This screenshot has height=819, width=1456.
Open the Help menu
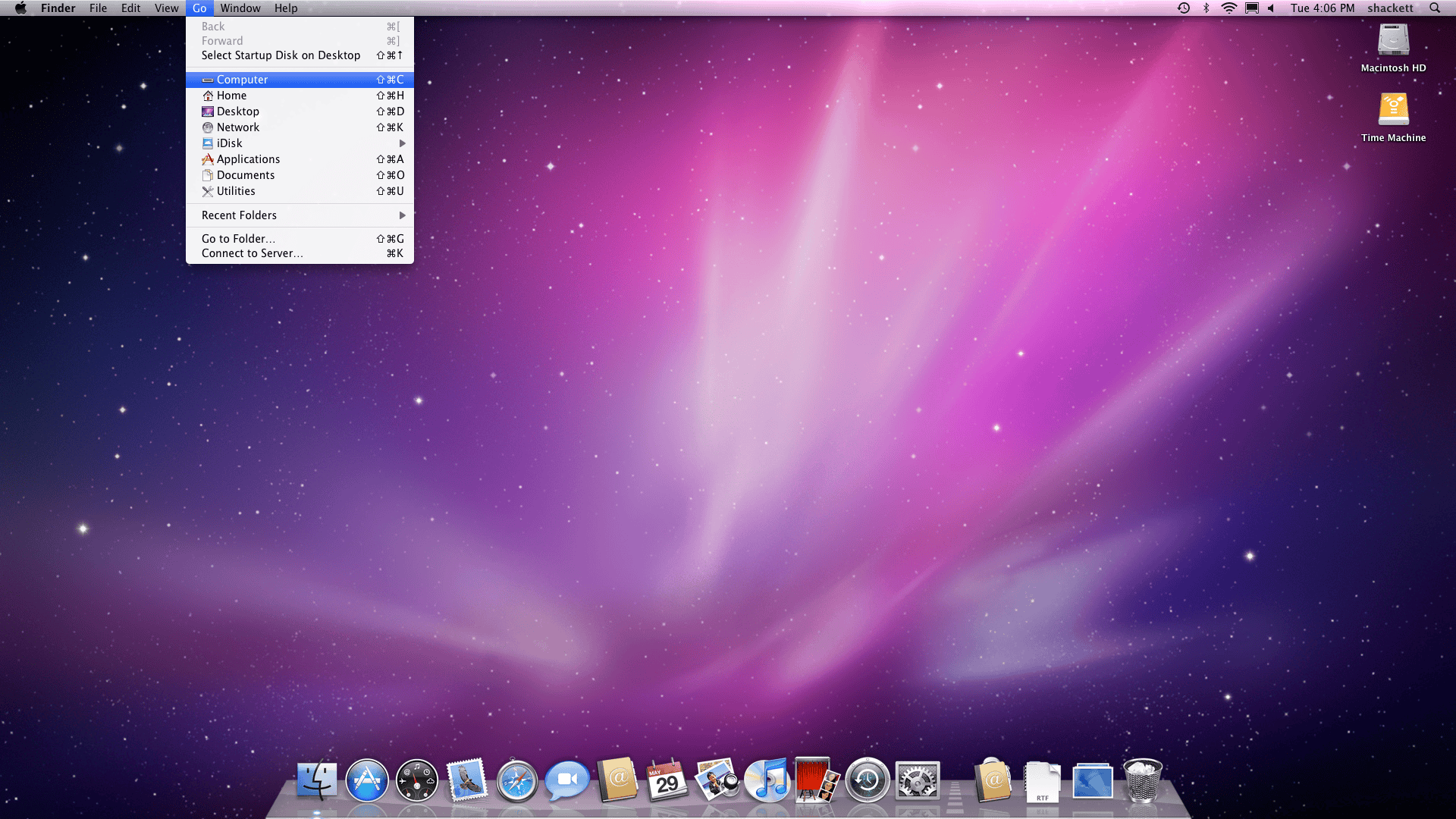tap(286, 8)
